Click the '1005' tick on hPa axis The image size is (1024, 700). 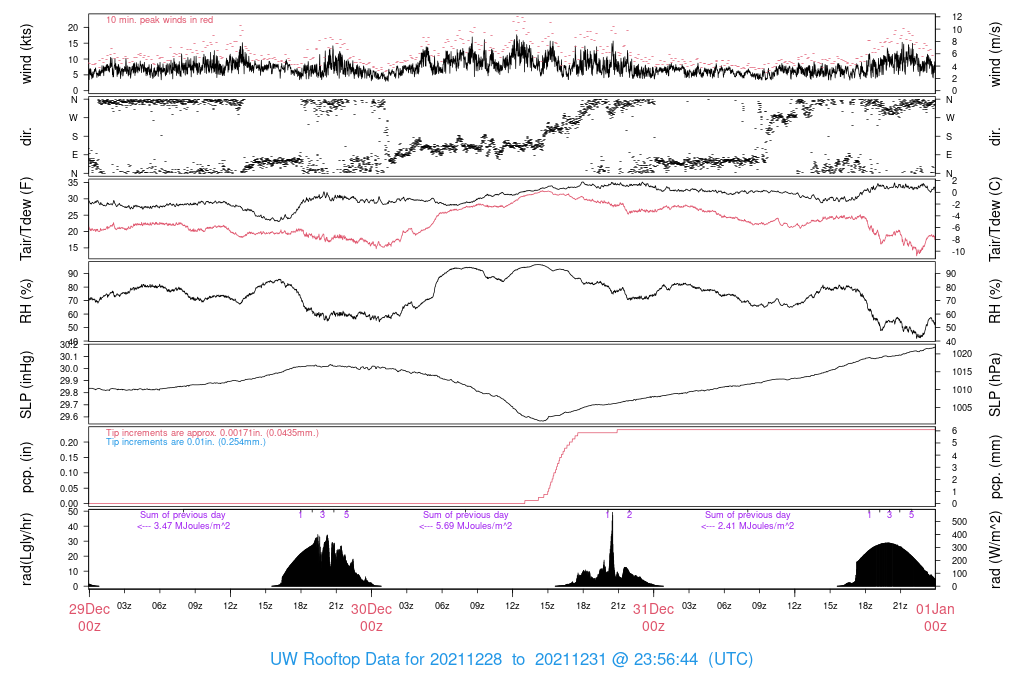coord(962,408)
